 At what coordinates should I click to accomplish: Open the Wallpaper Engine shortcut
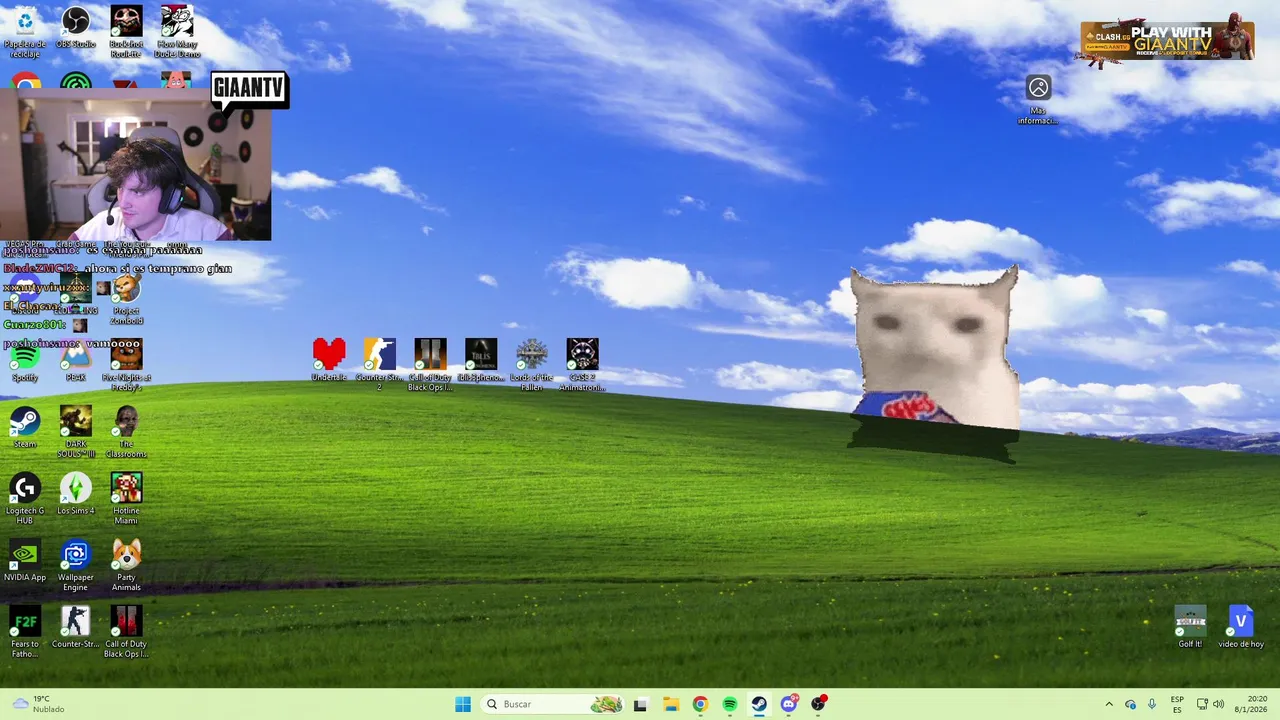point(76,566)
